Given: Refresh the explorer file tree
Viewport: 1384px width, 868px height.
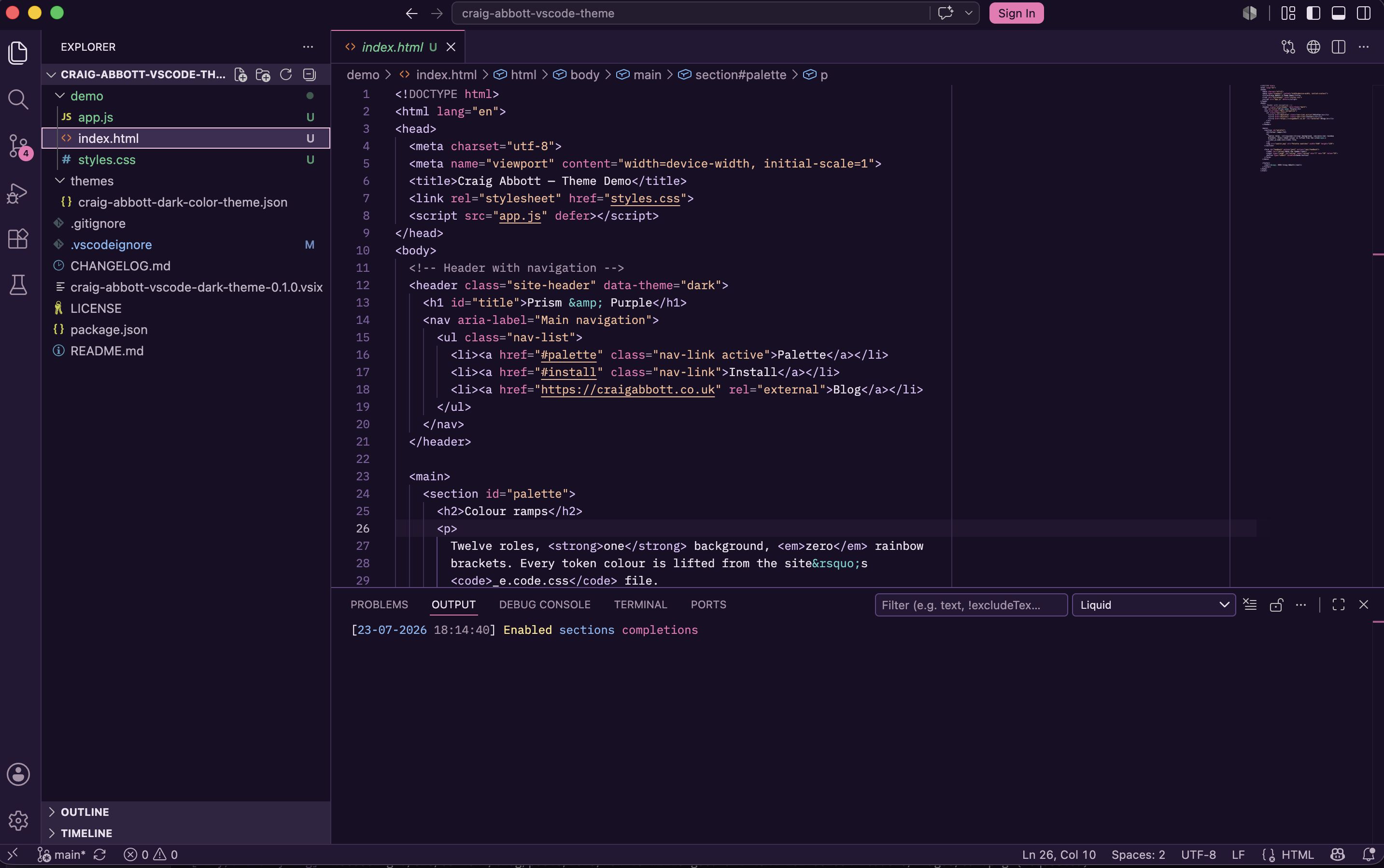Looking at the screenshot, I should coord(286,75).
